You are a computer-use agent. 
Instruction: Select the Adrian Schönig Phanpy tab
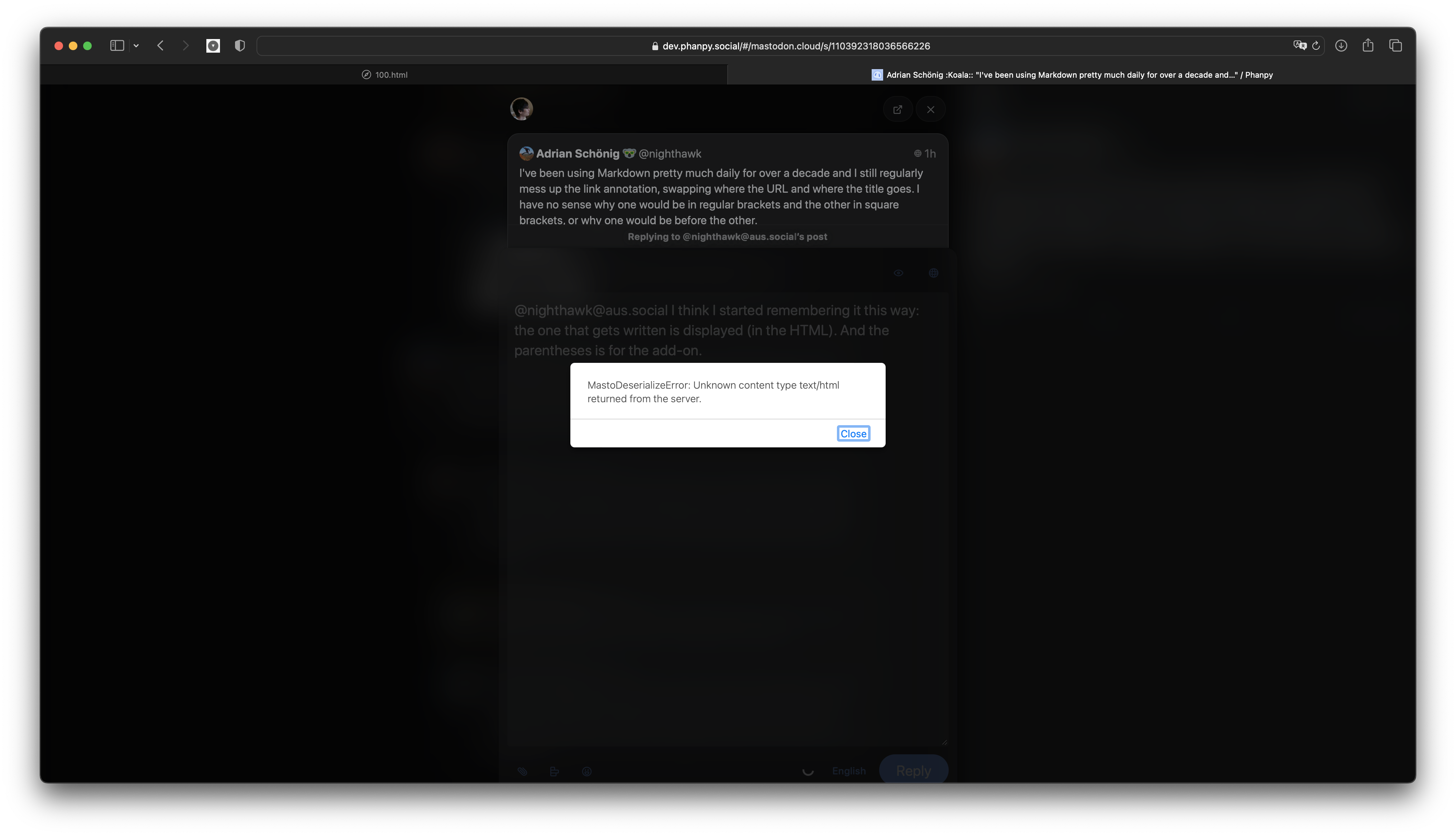pyautogui.click(x=1071, y=75)
